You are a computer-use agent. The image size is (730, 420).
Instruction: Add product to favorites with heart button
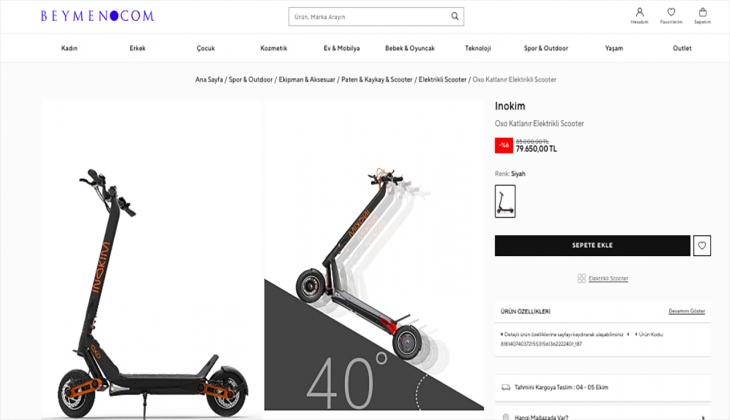pyautogui.click(x=702, y=245)
